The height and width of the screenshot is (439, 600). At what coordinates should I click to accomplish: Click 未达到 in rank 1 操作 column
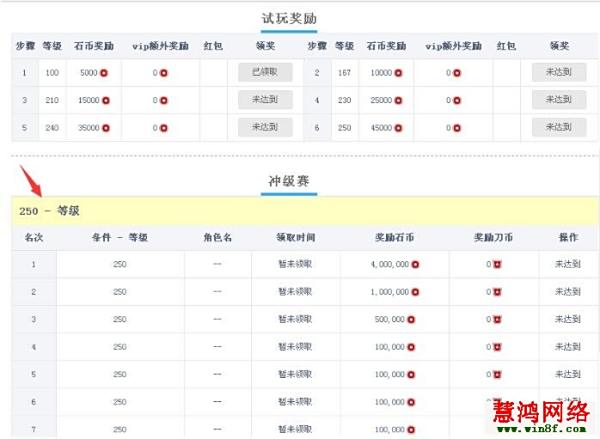pos(568,264)
